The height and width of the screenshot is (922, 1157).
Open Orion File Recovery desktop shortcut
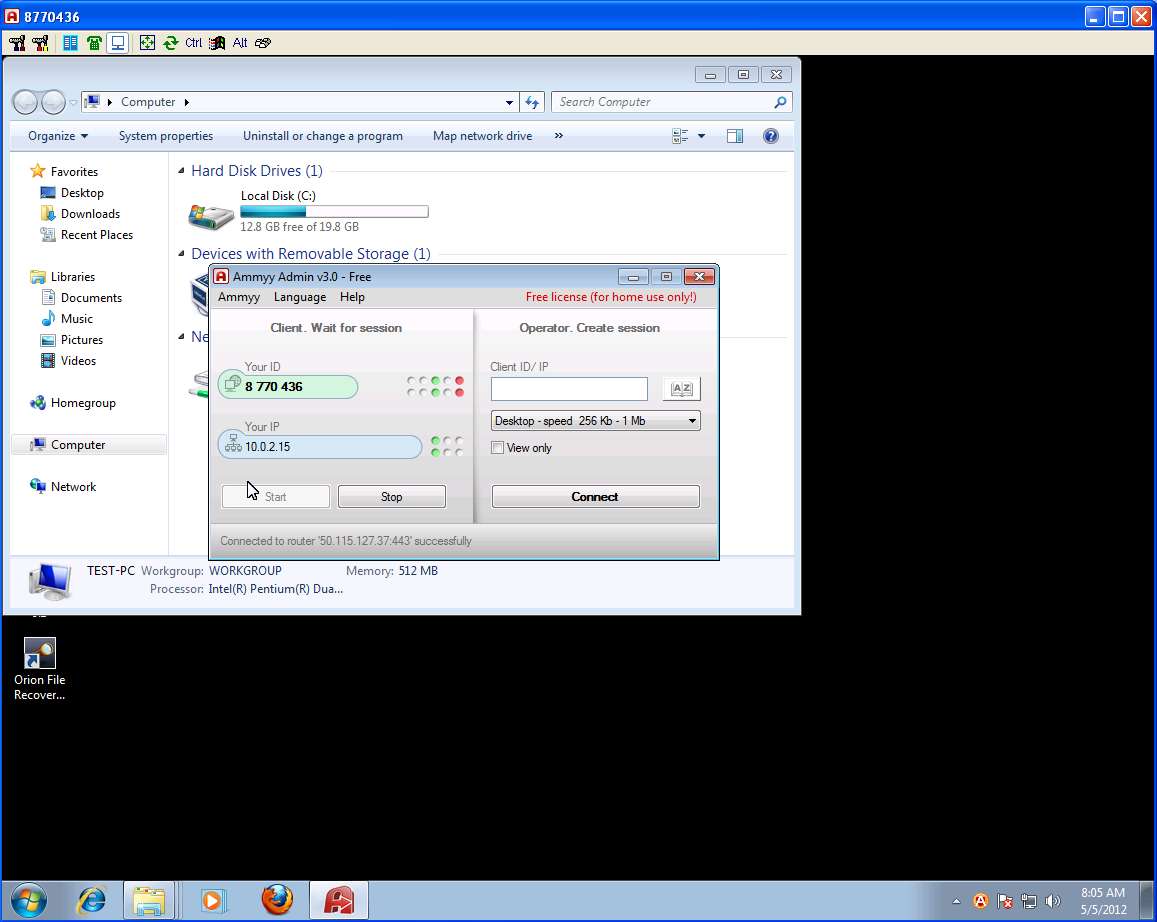pyautogui.click(x=39, y=669)
